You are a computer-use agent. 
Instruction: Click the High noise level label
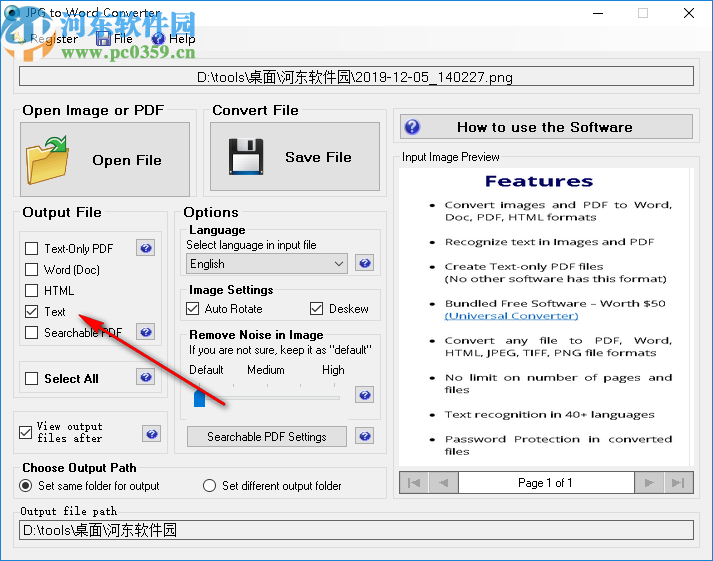point(333,370)
